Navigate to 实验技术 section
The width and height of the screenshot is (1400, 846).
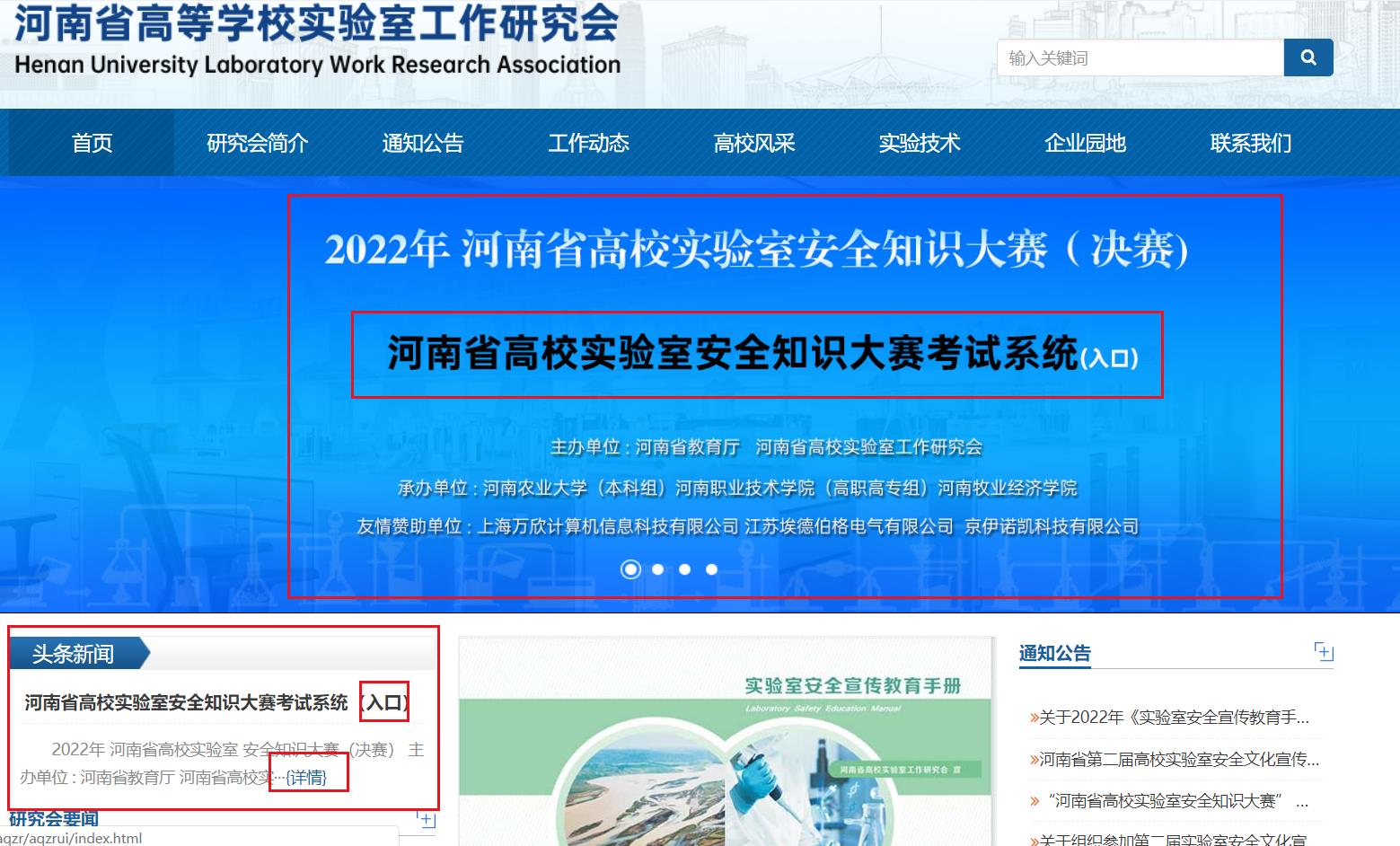coord(920,143)
